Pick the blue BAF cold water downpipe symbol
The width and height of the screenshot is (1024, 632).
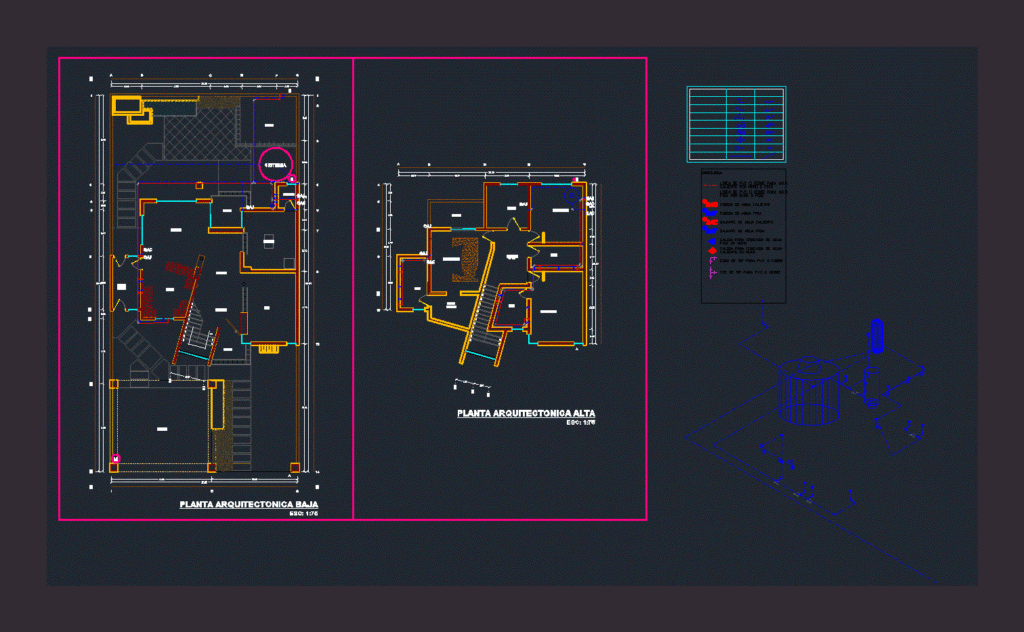709,230
